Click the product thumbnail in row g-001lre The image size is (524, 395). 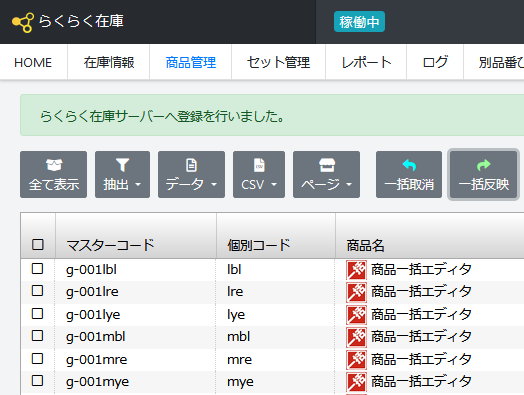tap(356, 292)
